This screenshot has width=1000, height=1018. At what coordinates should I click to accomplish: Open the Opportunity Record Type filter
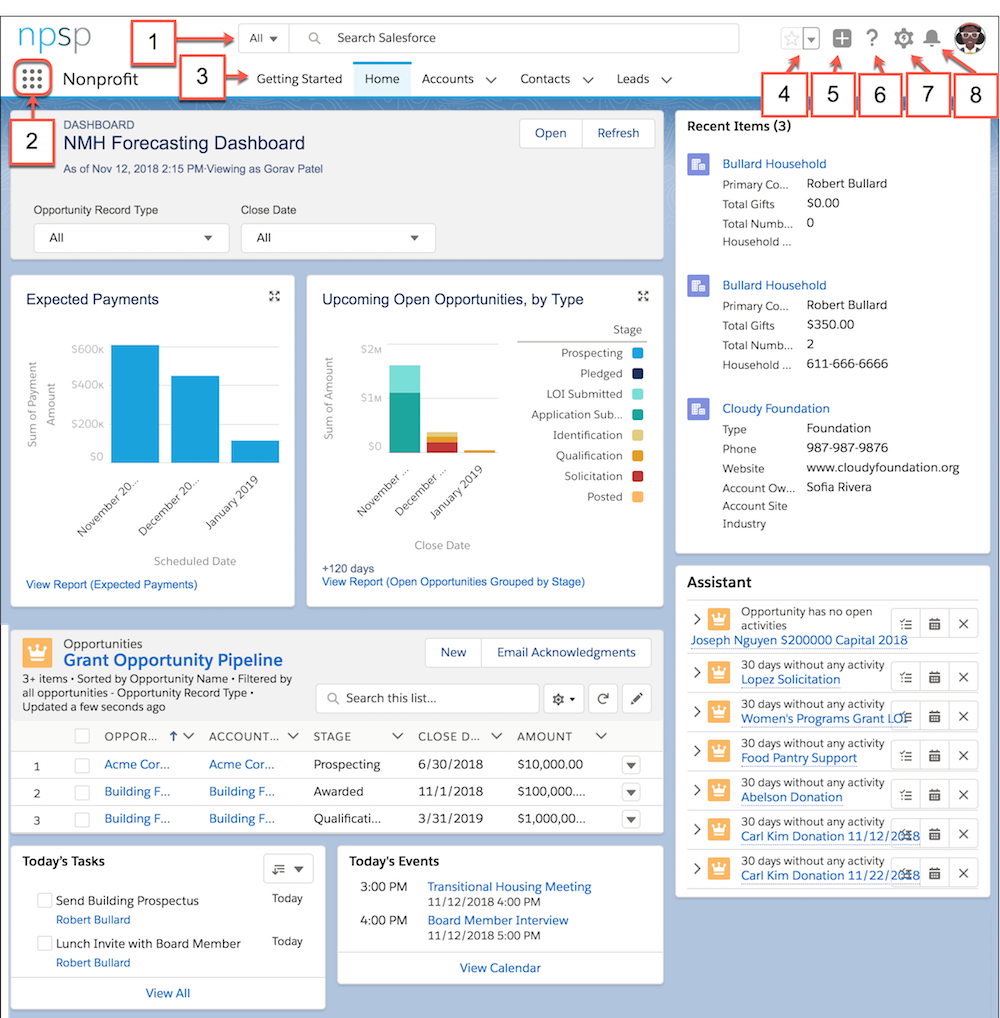(131, 238)
